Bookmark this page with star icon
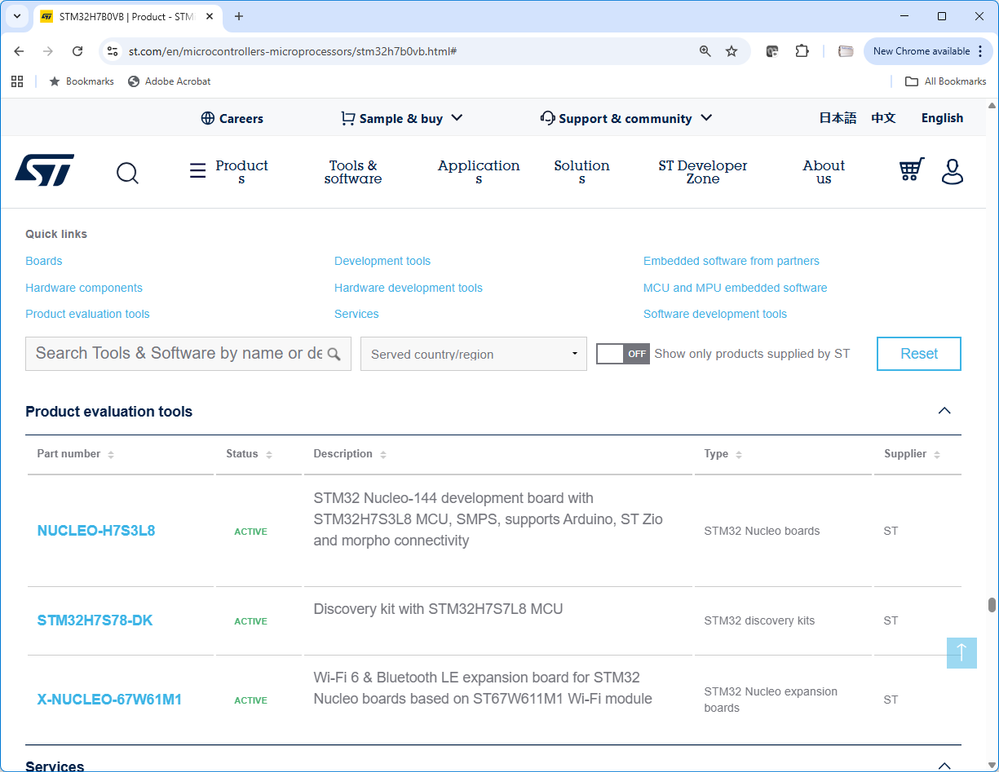Screen dimensions: 999x772 pos(731,51)
